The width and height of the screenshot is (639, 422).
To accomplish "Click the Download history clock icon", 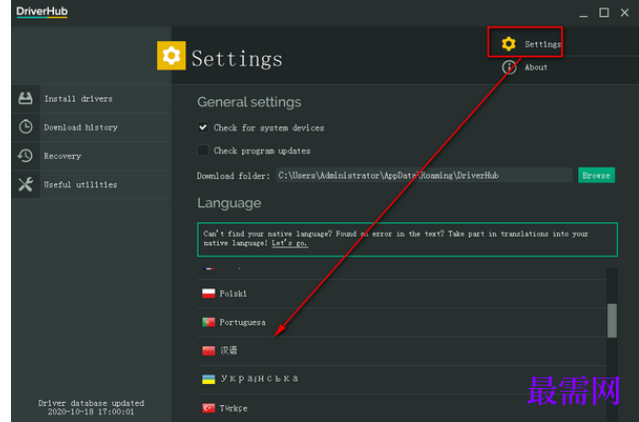I will 25,127.
